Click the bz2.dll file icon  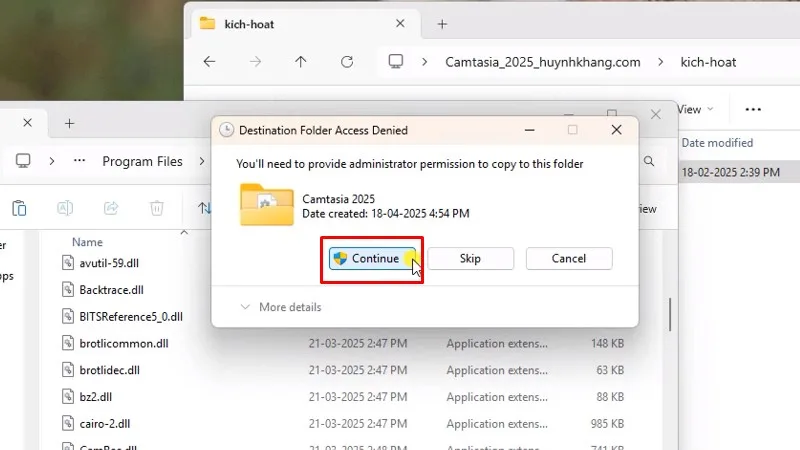68,396
